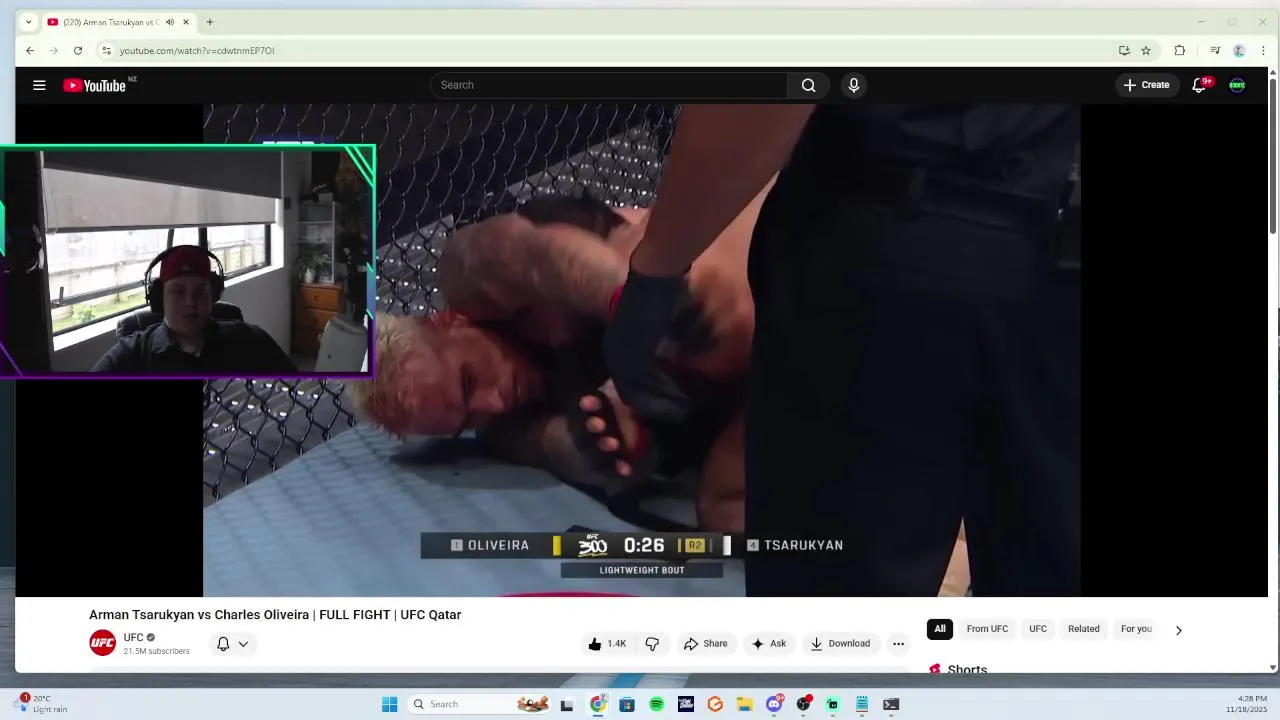Share the video

coord(705,644)
